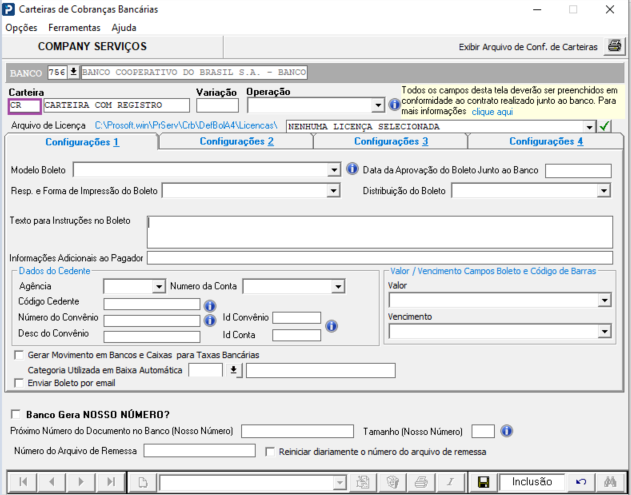The image size is (631, 495).
Task: Click the Código Cedente input field
Action: (152, 304)
